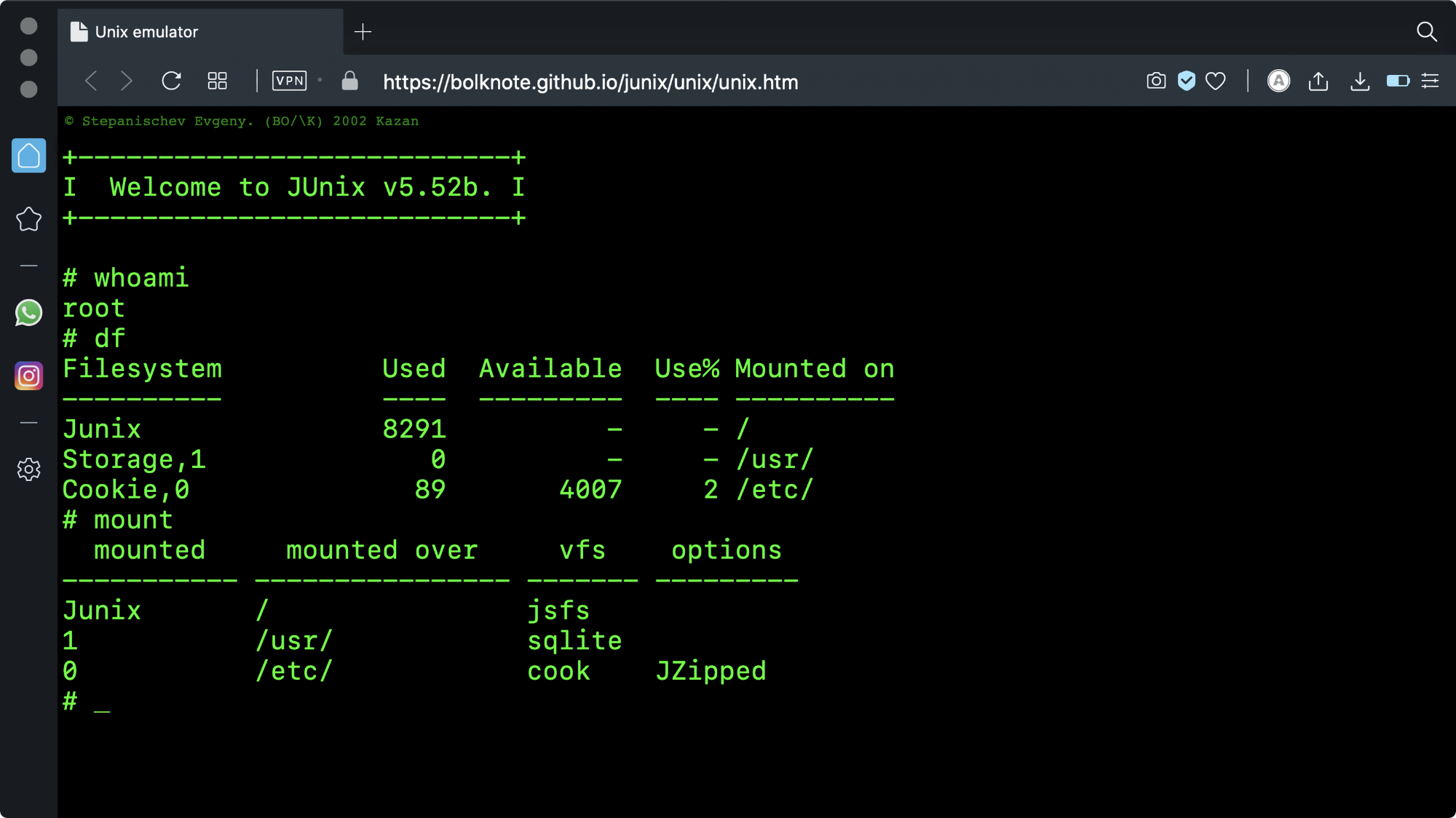
Task: Reload the current page
Action: coord(171,81)
